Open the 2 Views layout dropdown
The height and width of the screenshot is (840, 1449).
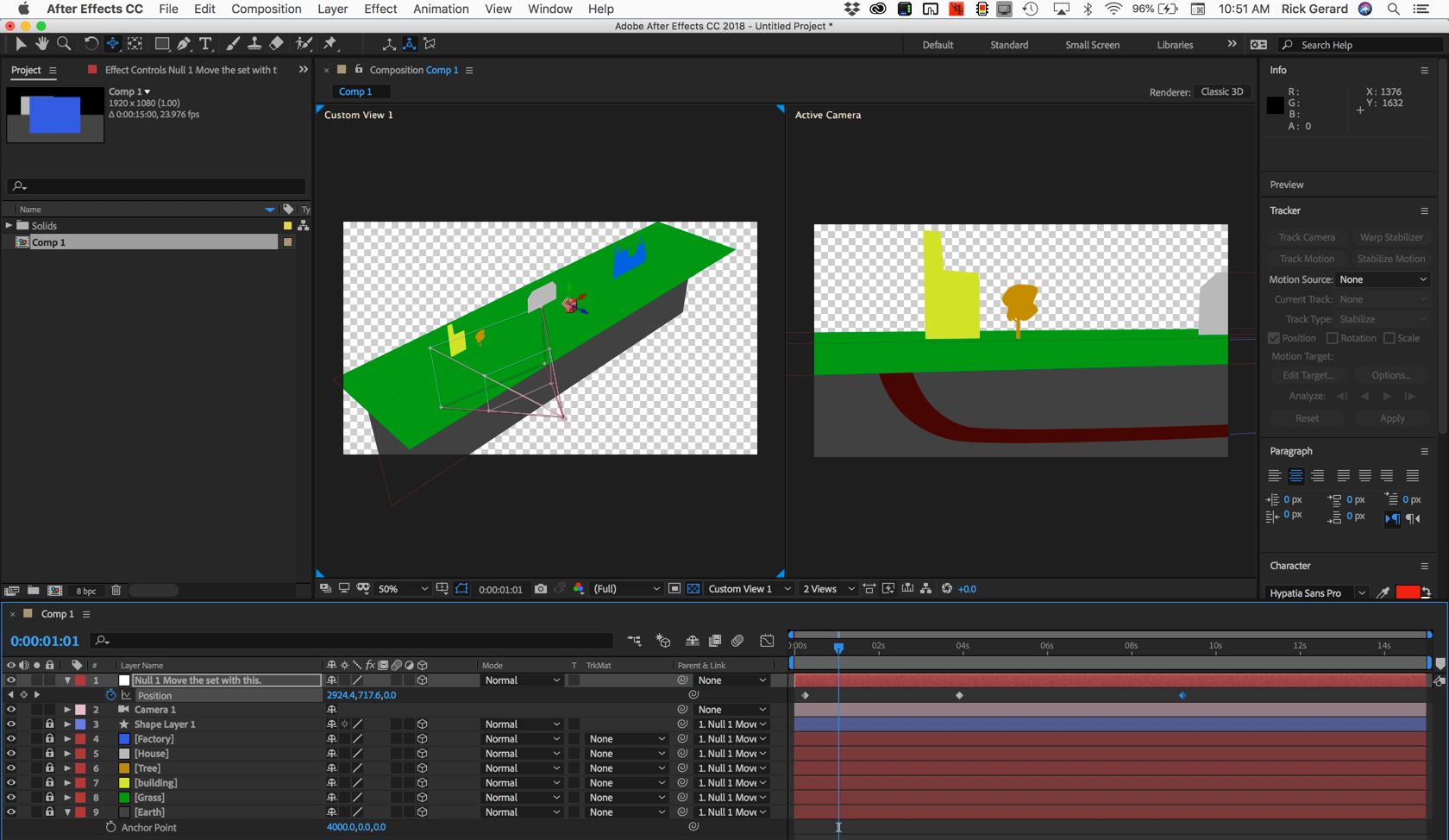tap(828, 589)
